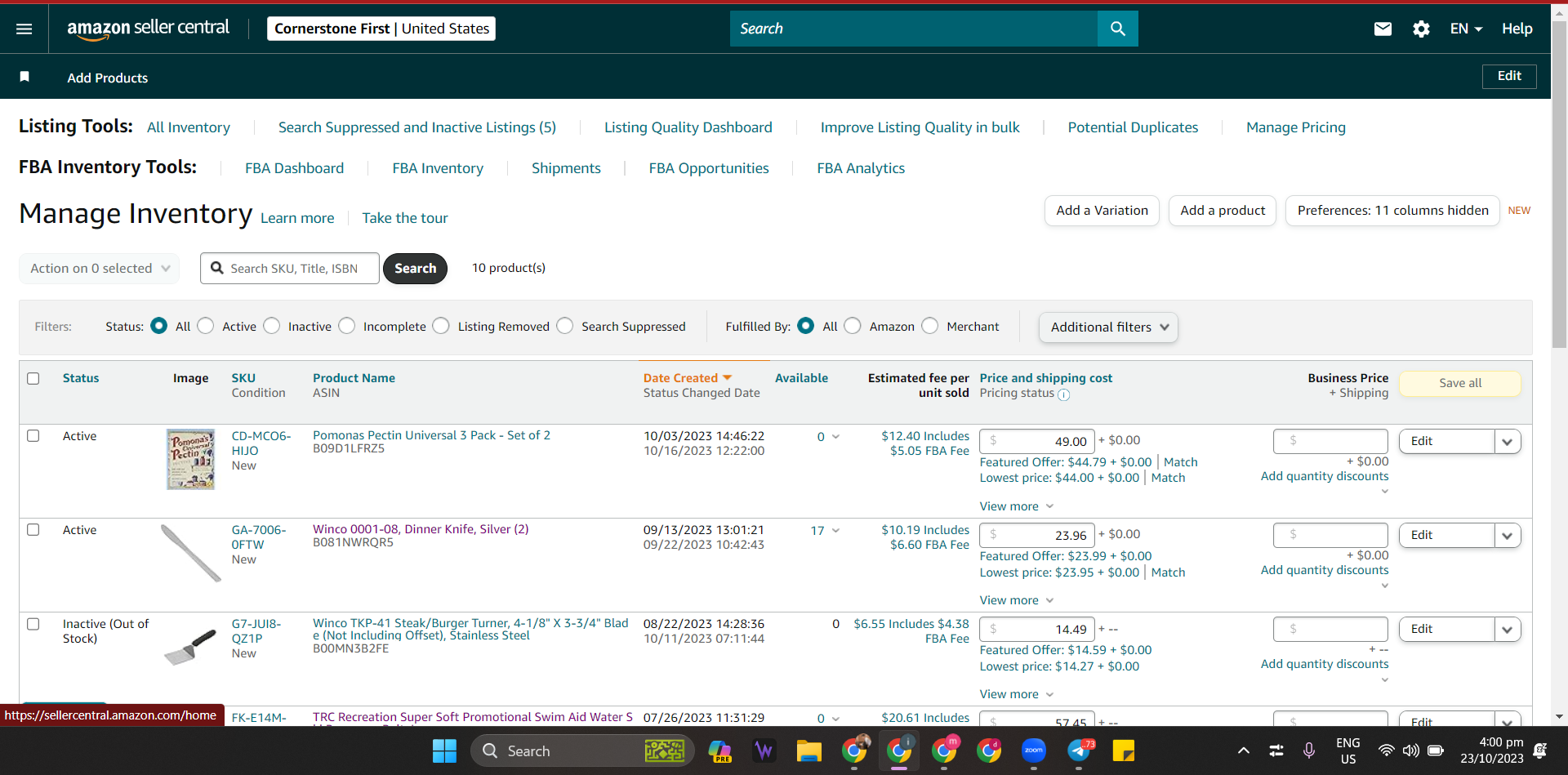Click the battery status icon

coord(1436,751)
